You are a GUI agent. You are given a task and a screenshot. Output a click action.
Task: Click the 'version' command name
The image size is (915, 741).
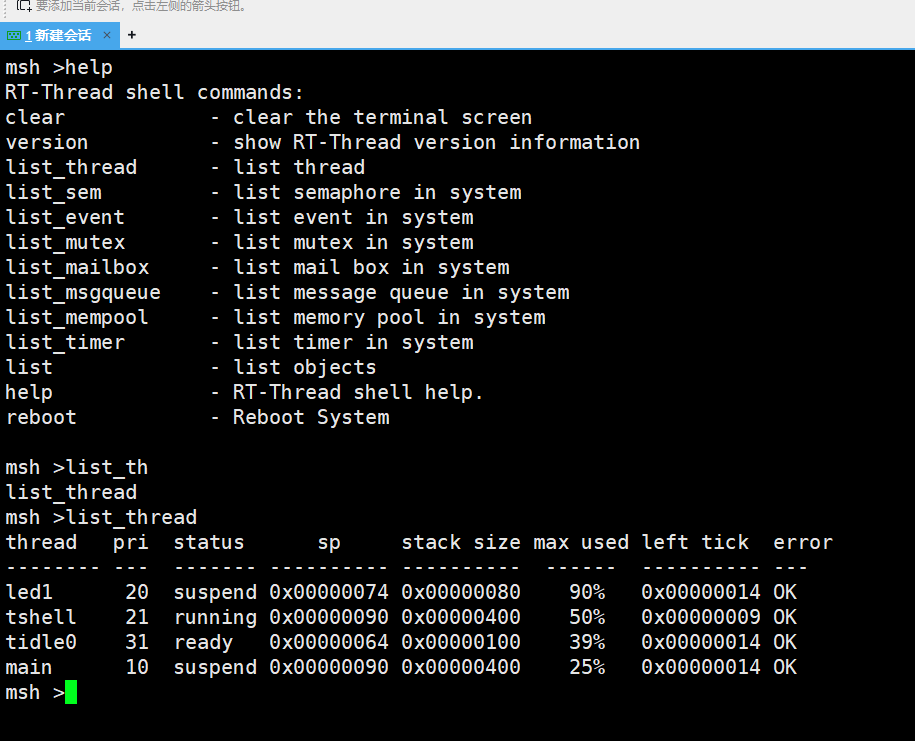[x=47, y=142]
